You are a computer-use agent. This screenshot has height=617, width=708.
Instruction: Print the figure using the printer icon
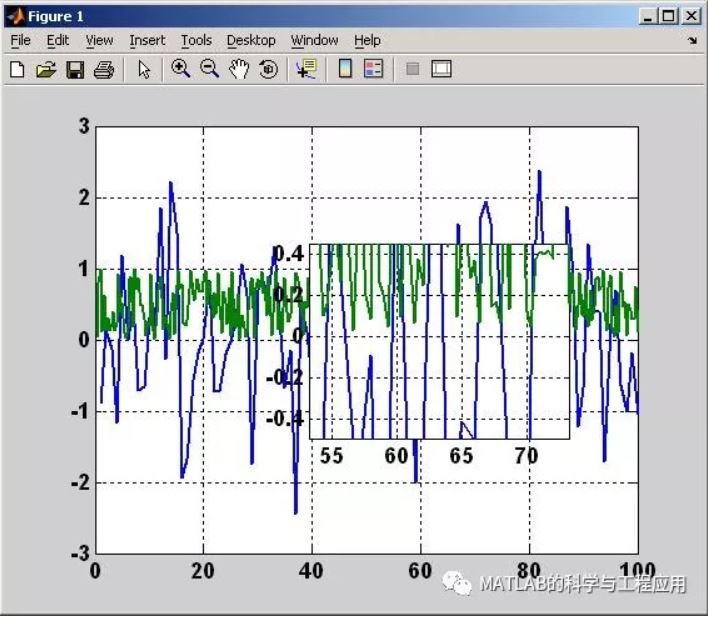coord(104,70)
